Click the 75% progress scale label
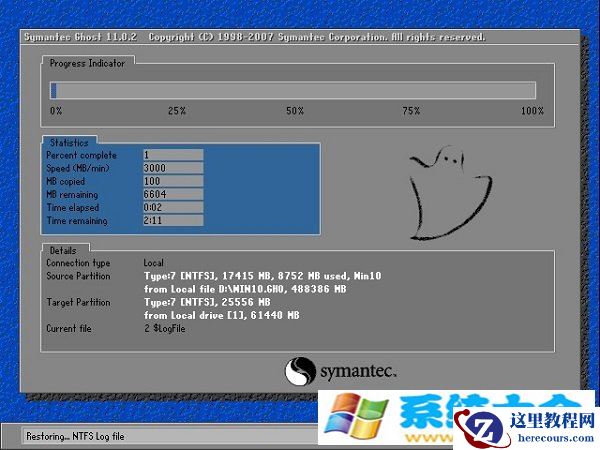600x450 pixels. (411, 111)
